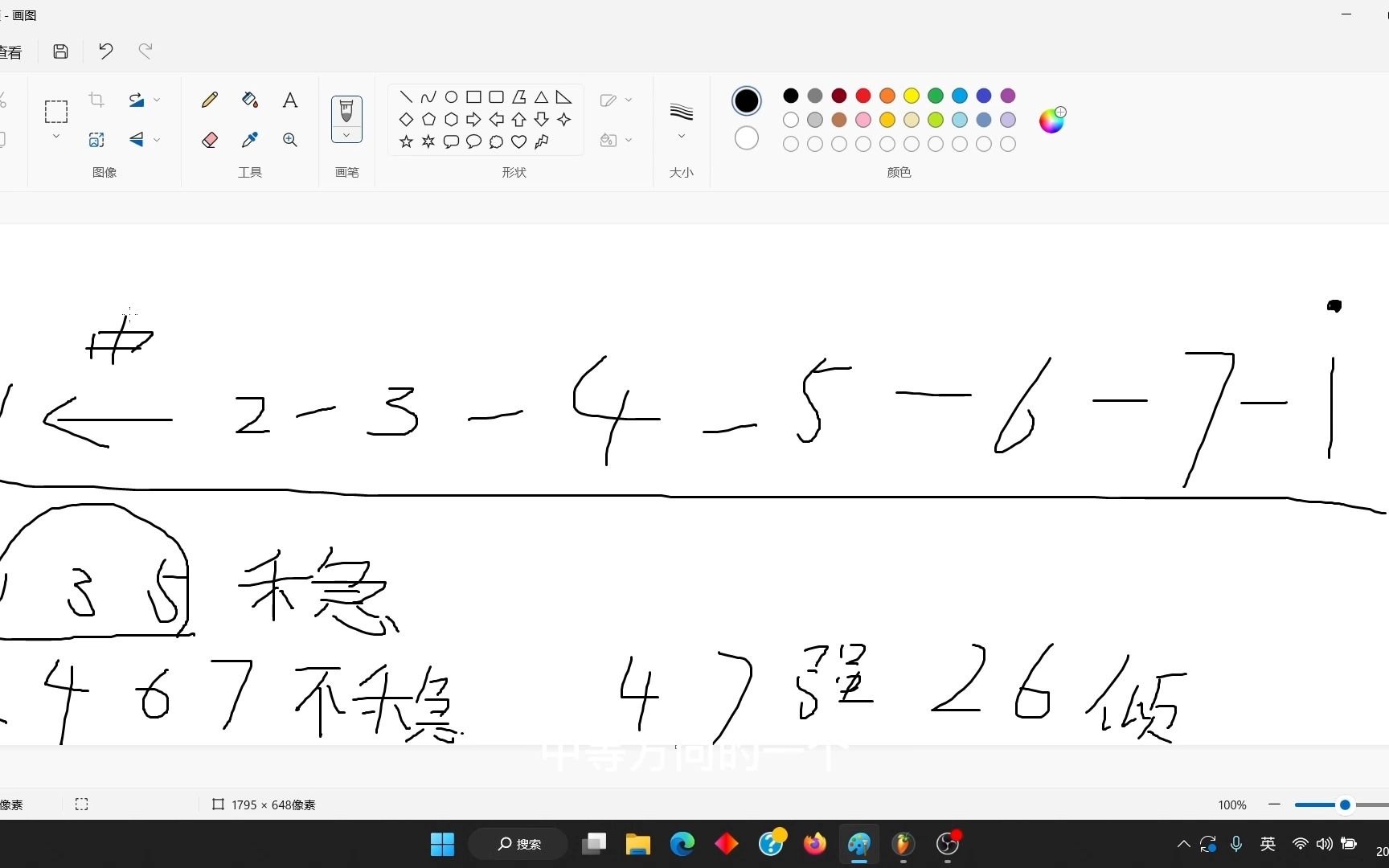
Task: Select the Magnifier tool
Action: pyautogui.click(x=289, y=139)
